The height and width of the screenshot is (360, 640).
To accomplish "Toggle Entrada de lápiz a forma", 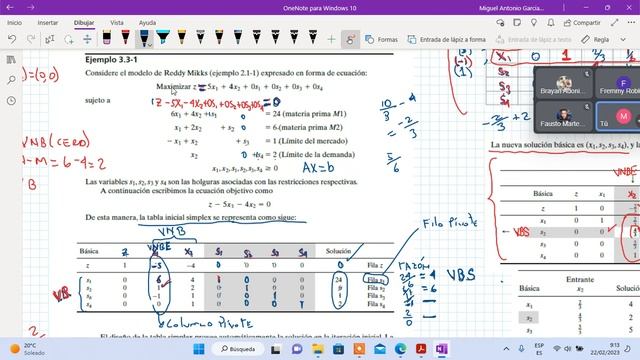I will (x=447, y=39).
